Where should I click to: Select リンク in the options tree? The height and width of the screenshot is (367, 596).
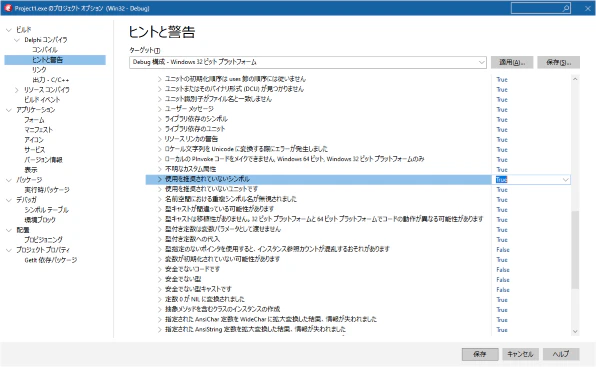coord(40,70)
